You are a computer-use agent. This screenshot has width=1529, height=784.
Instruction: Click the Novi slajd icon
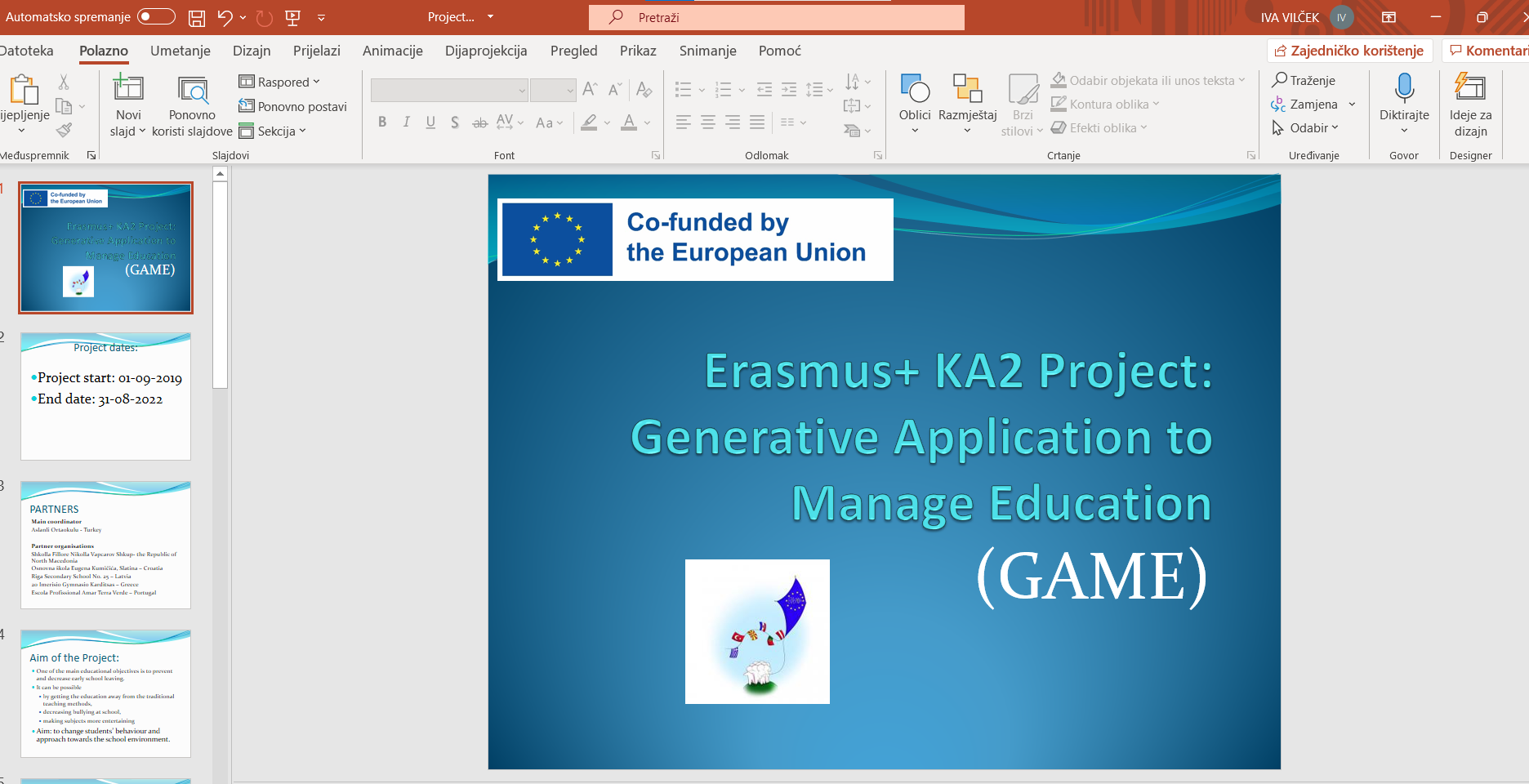(128, 87)
